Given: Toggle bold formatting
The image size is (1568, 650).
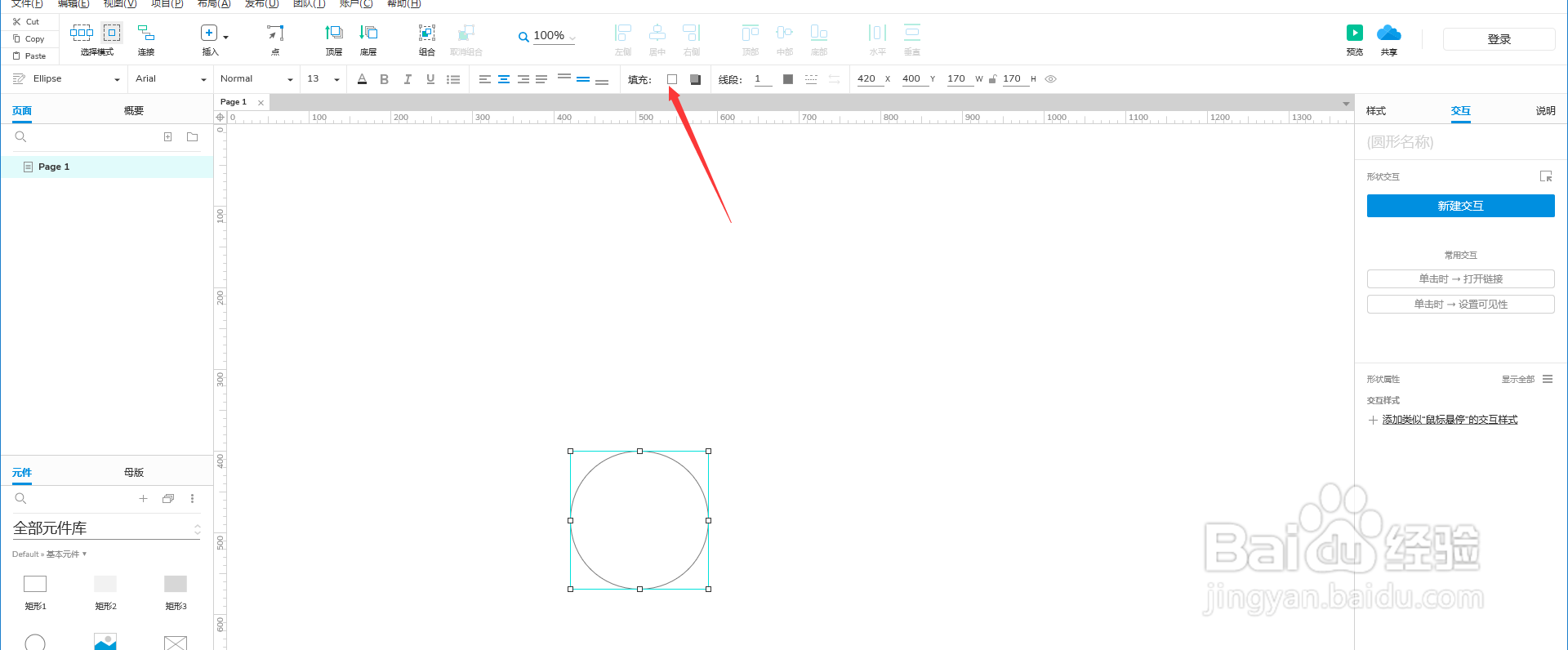Looking at the screenshot, I should tap(385, 79).
